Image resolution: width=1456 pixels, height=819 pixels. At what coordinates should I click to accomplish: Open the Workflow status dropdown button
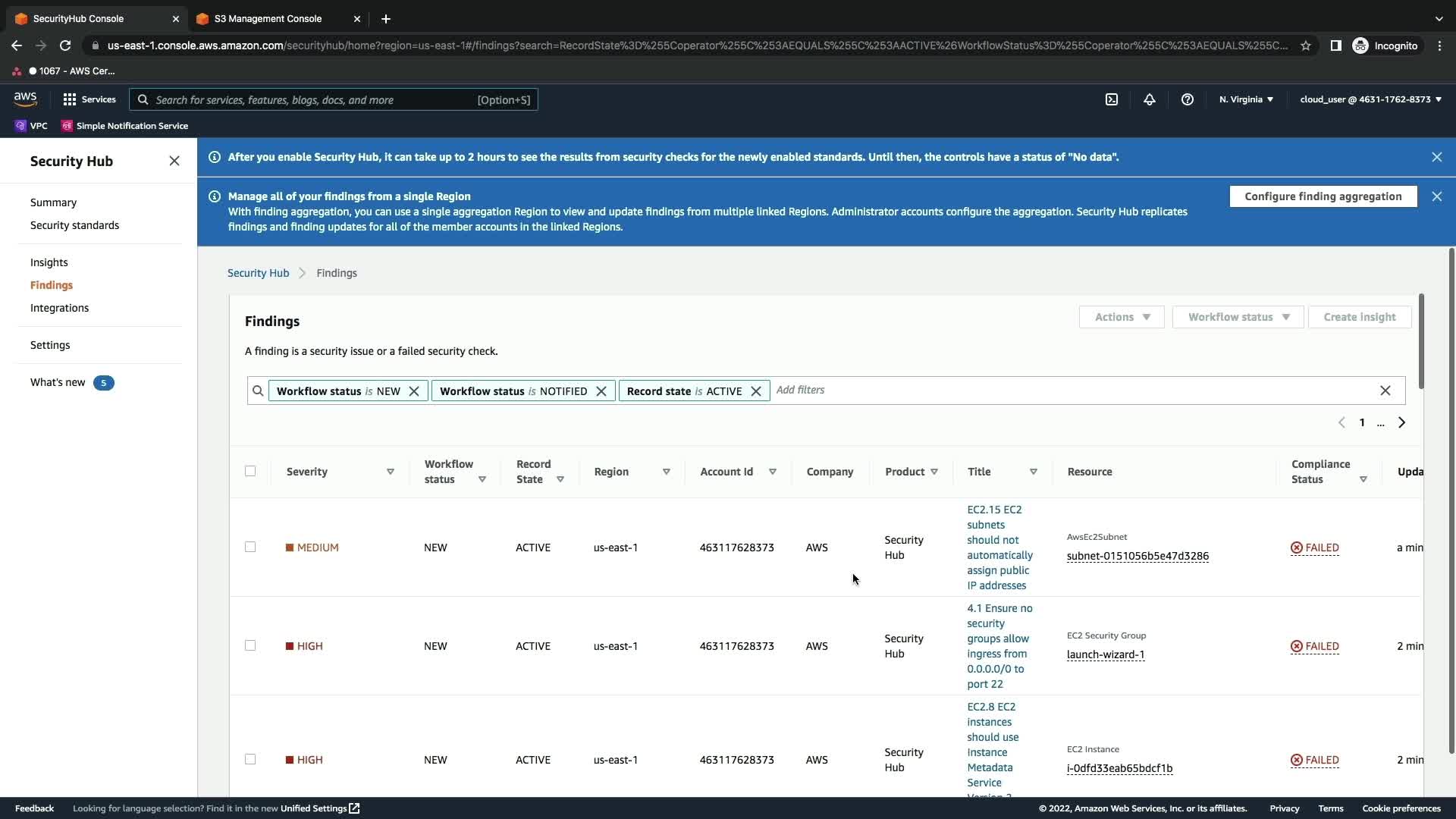(1238, 317)
